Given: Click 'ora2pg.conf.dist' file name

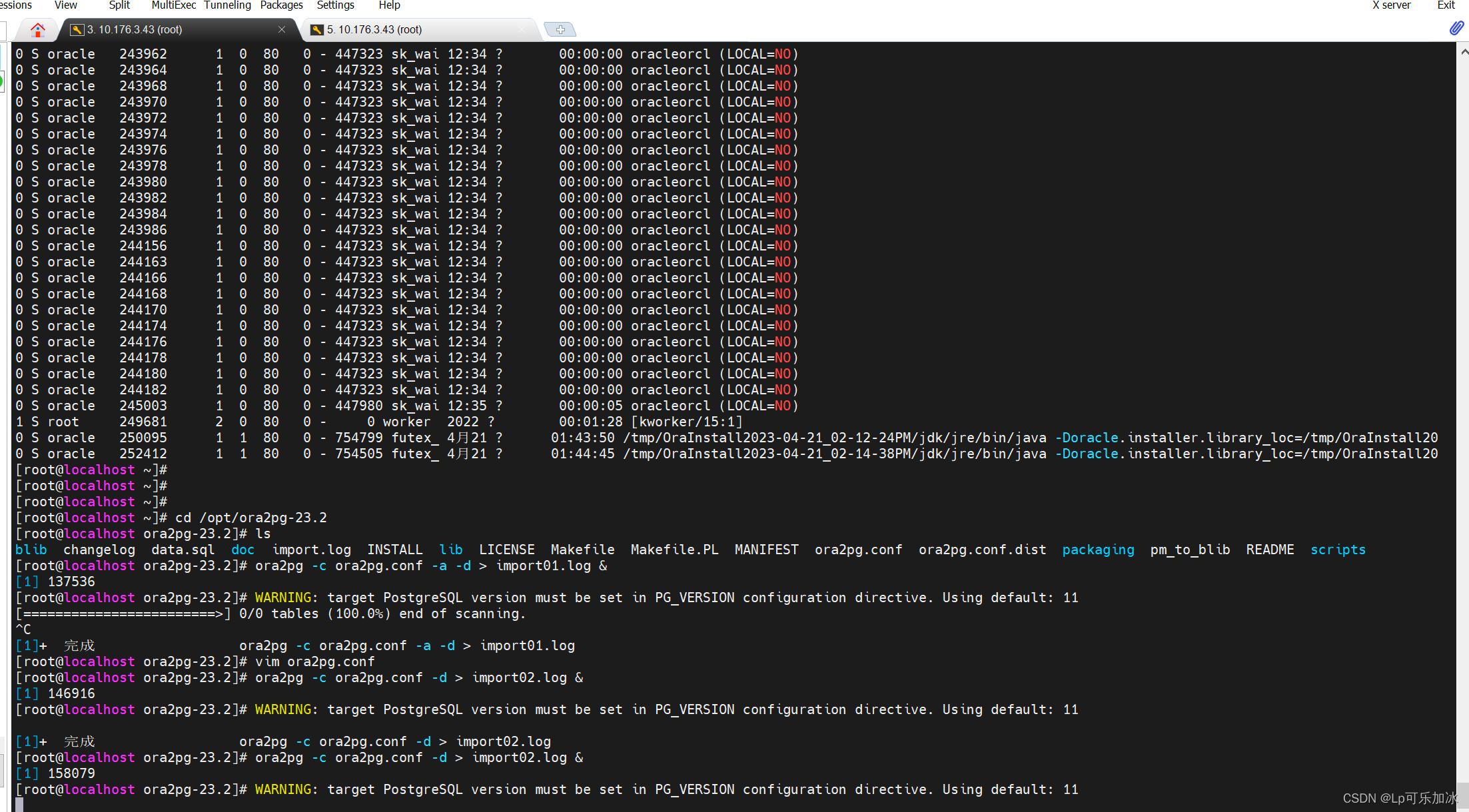Looking at the screenshot, I should coord(982,550).
